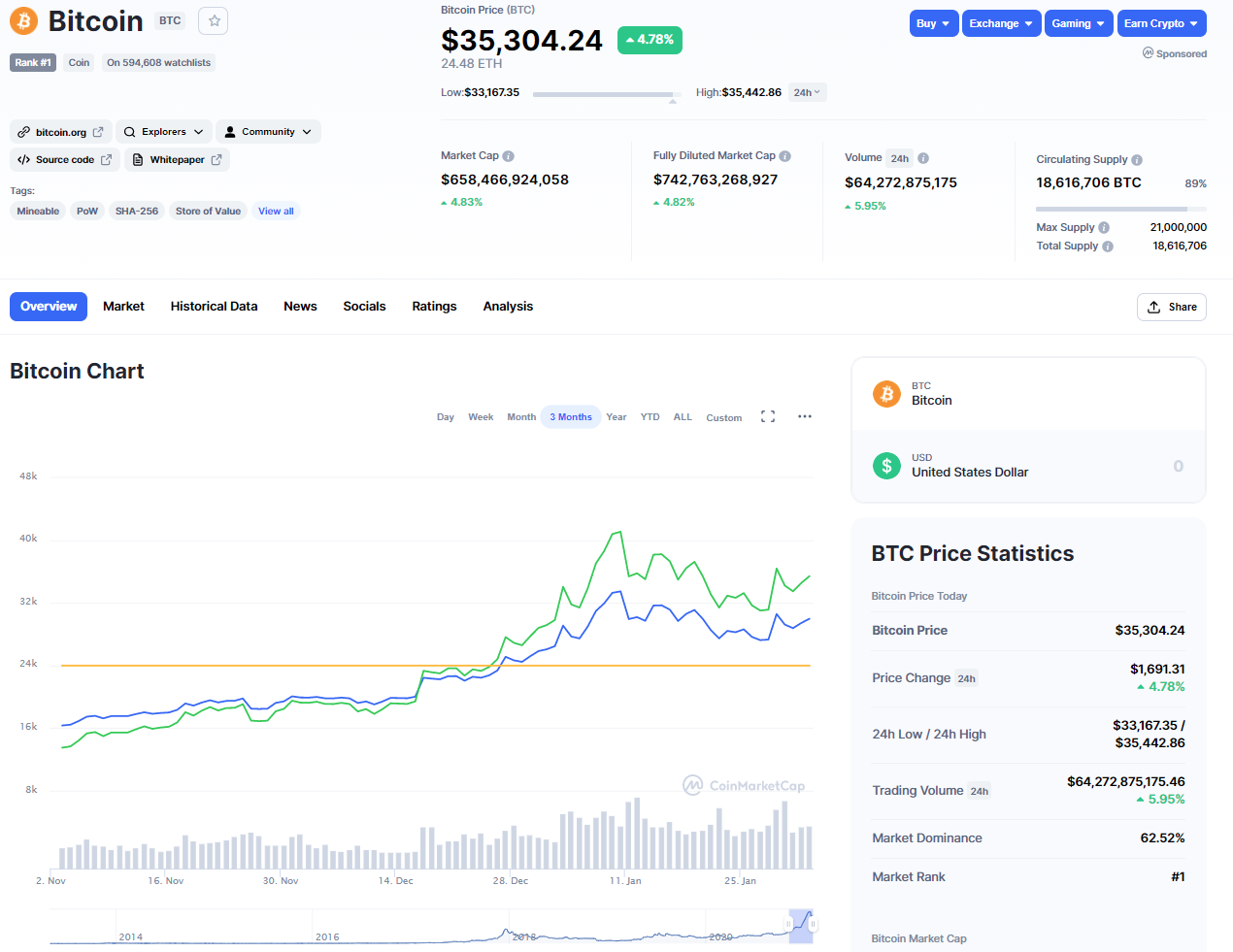Set chart range to ALL

pos(683,417)
